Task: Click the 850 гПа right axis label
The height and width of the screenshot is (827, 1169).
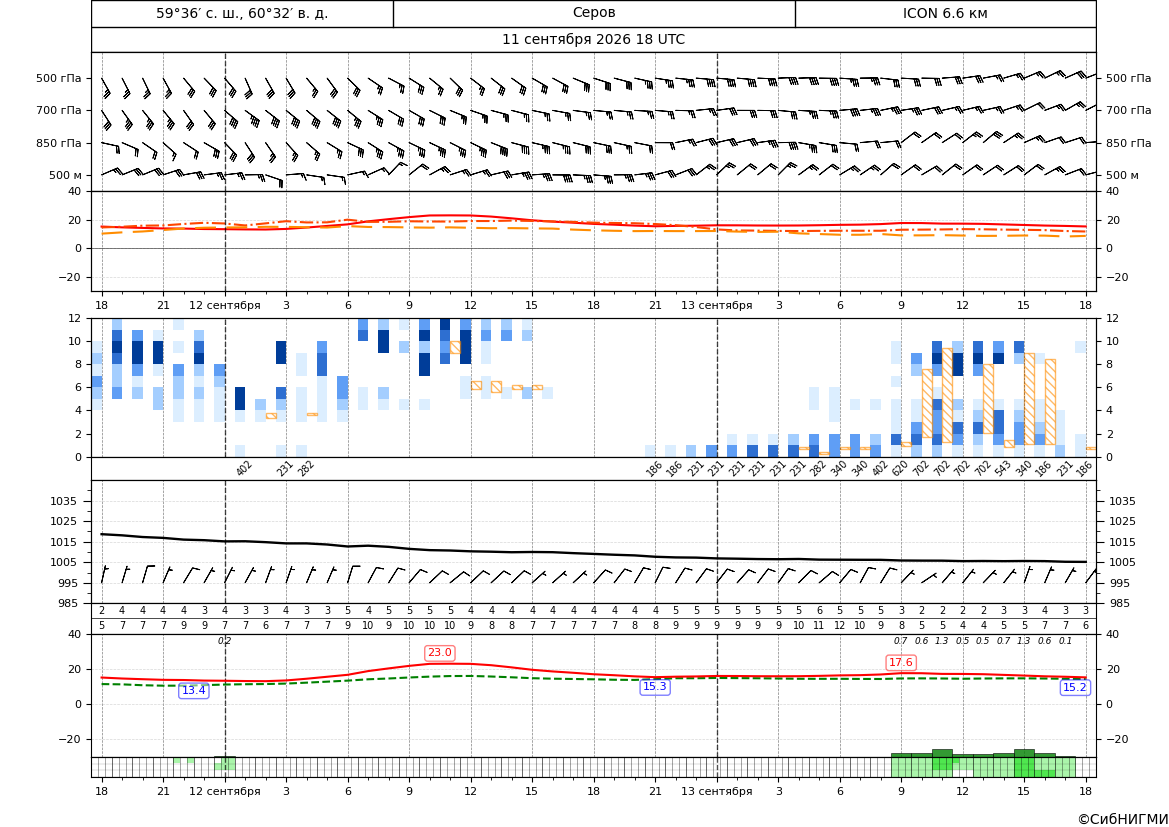Action: click(1129, 143)
